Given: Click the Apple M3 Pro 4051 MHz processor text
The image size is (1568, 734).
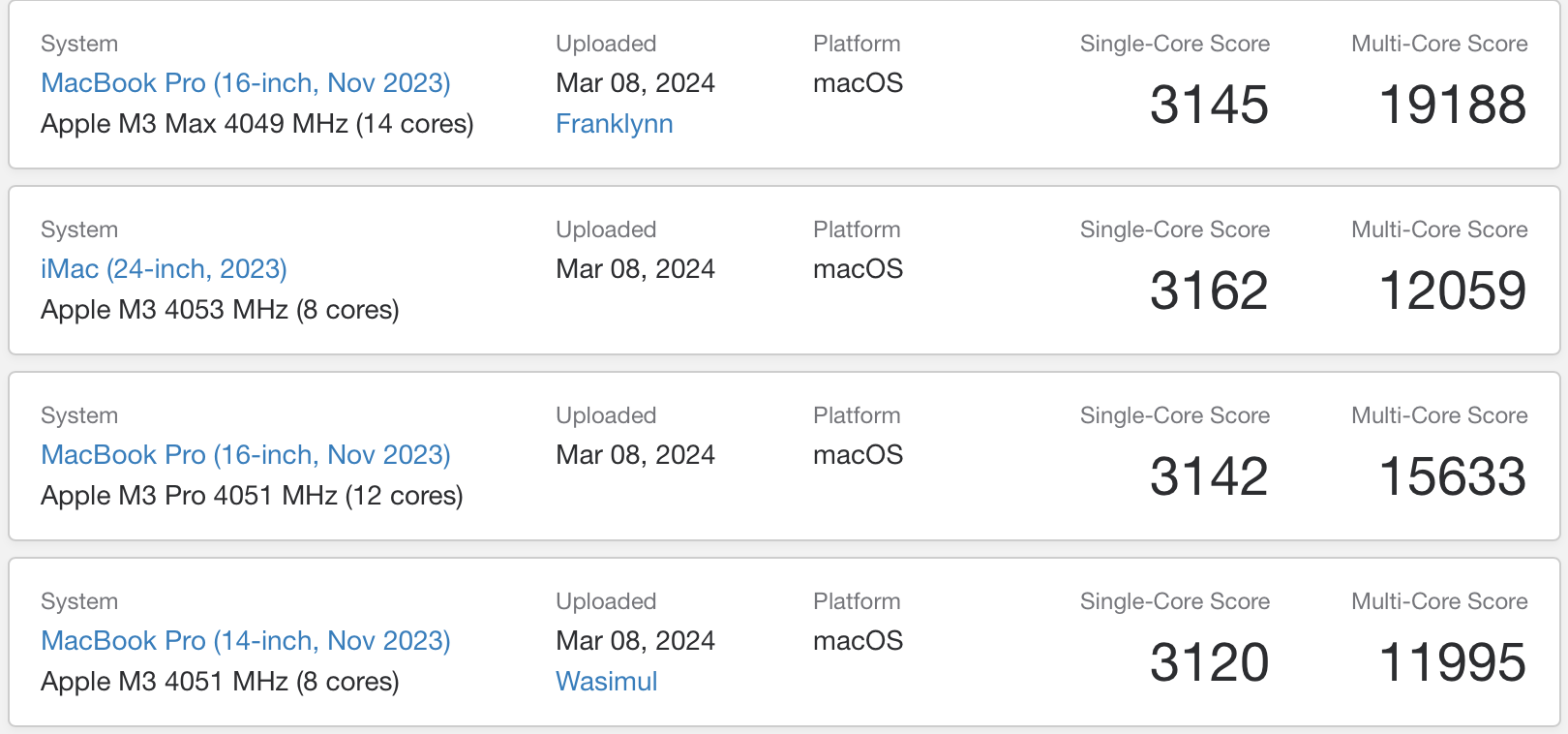Looking at the screenshot, I should (252, 496).
